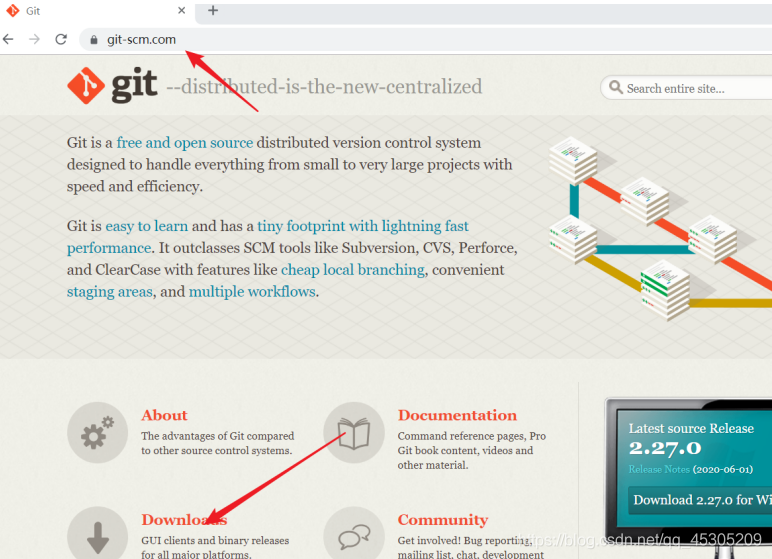The height and width of the screenshot is (559, 772).
Task: Open a new tab with plus button
Action: click(x=213, y=10)
